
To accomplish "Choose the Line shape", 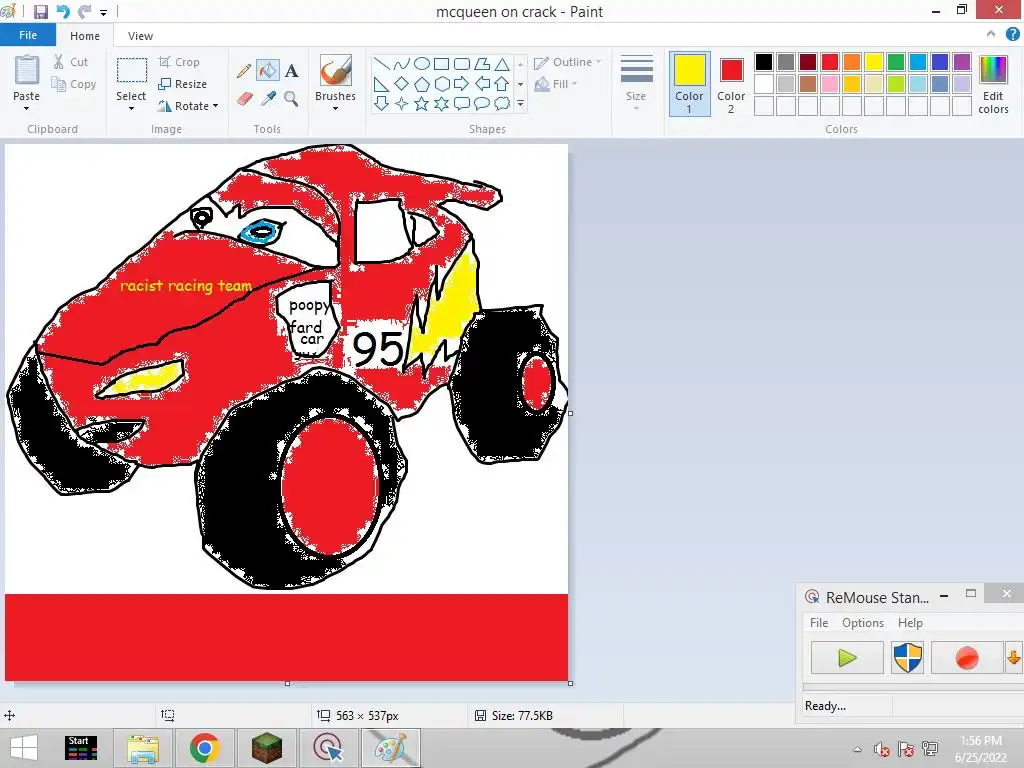I will [x=382, y=63].
